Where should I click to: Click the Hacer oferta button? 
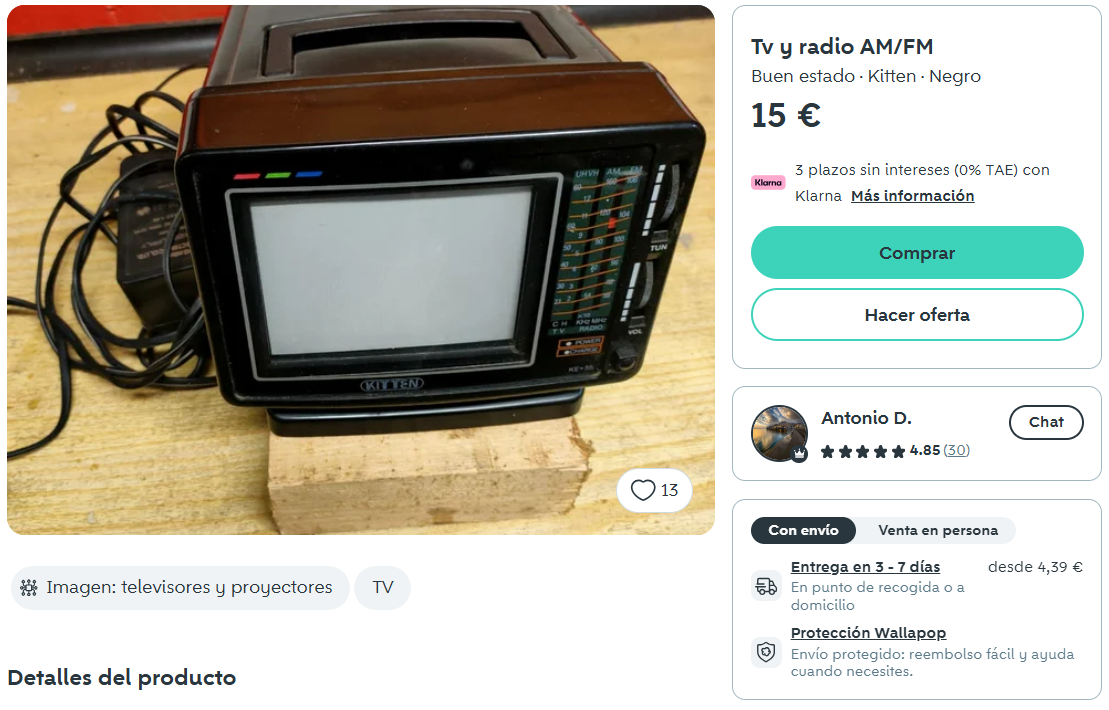pyautogui.click(x=917, y=315)
